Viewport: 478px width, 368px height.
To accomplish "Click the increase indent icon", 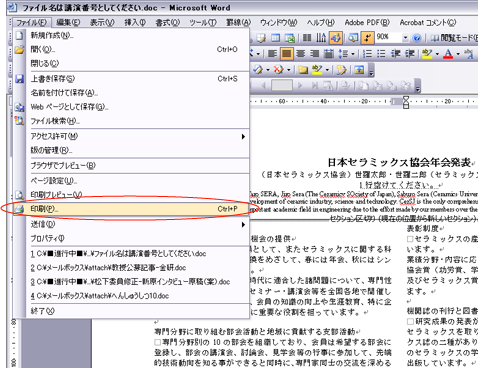I will (x=409, y=54).
